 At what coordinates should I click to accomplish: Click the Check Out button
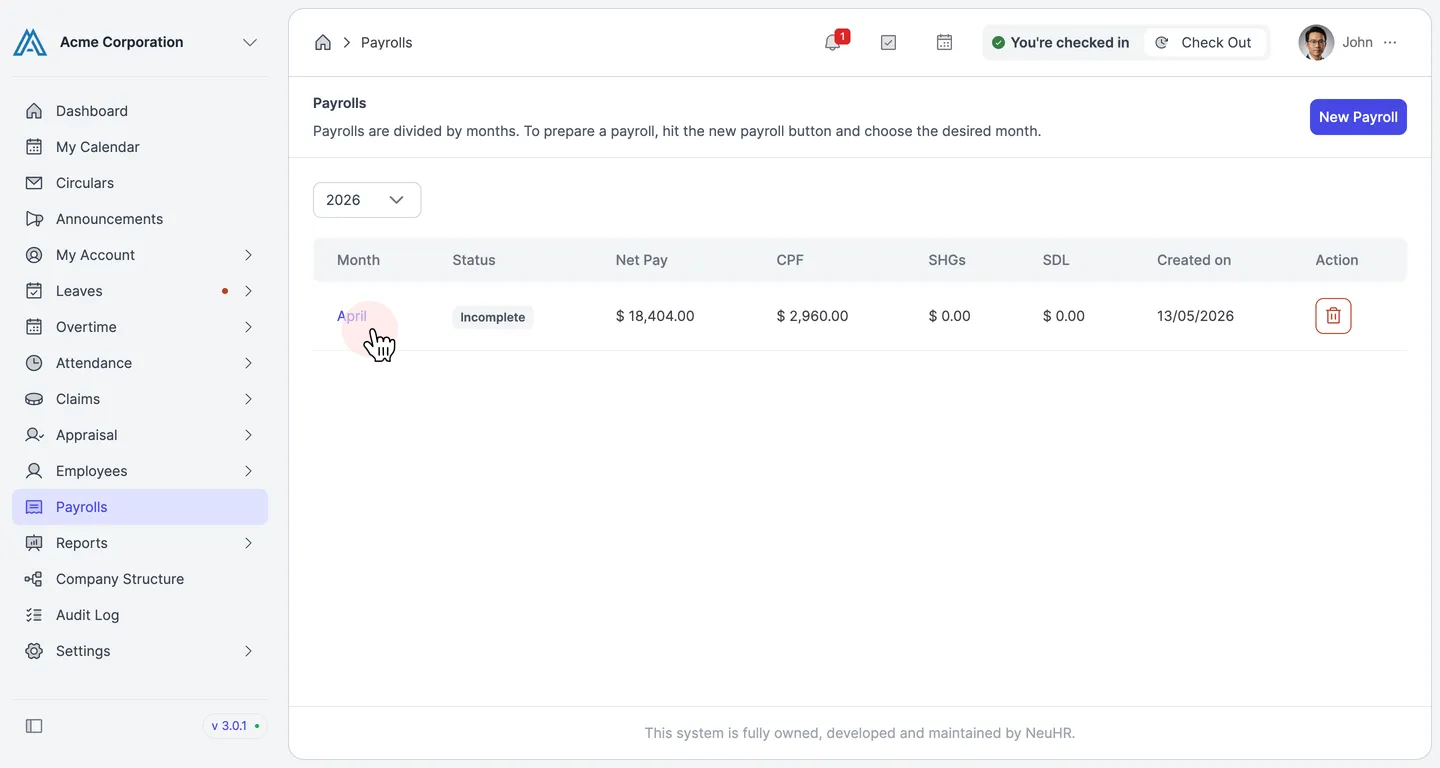1204,42
